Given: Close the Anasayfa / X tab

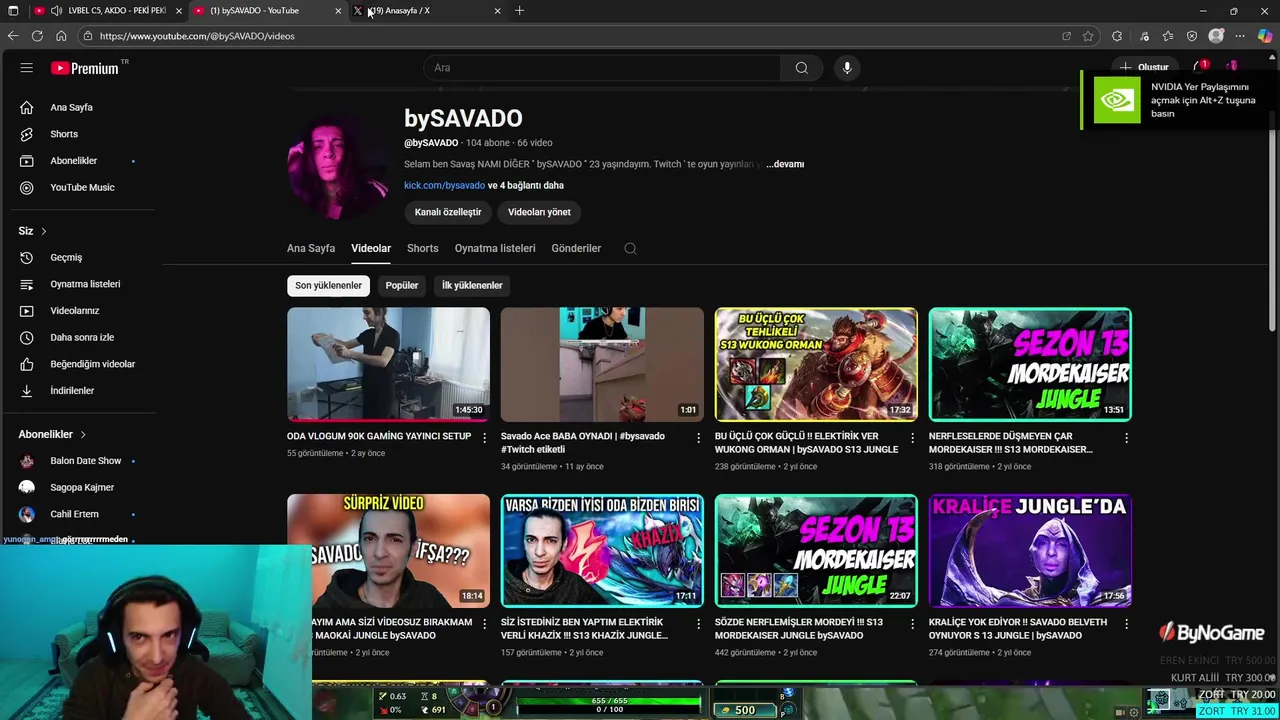Looking at the screenshot, I should tap(497, 10).
